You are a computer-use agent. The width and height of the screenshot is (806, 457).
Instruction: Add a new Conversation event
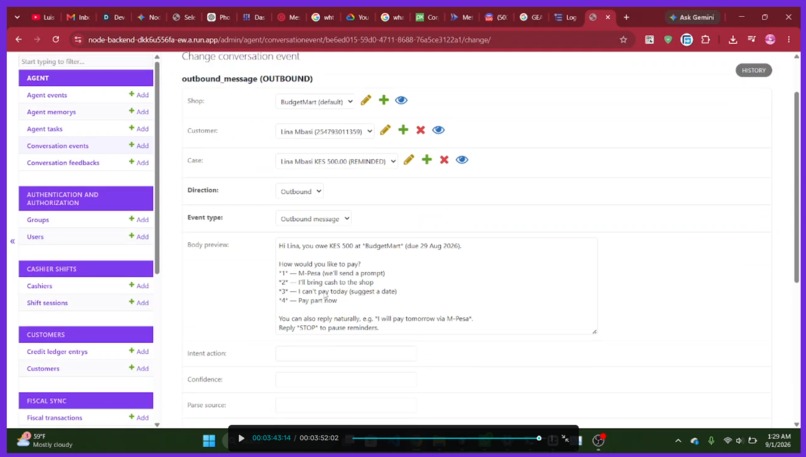tap(139, 145)
